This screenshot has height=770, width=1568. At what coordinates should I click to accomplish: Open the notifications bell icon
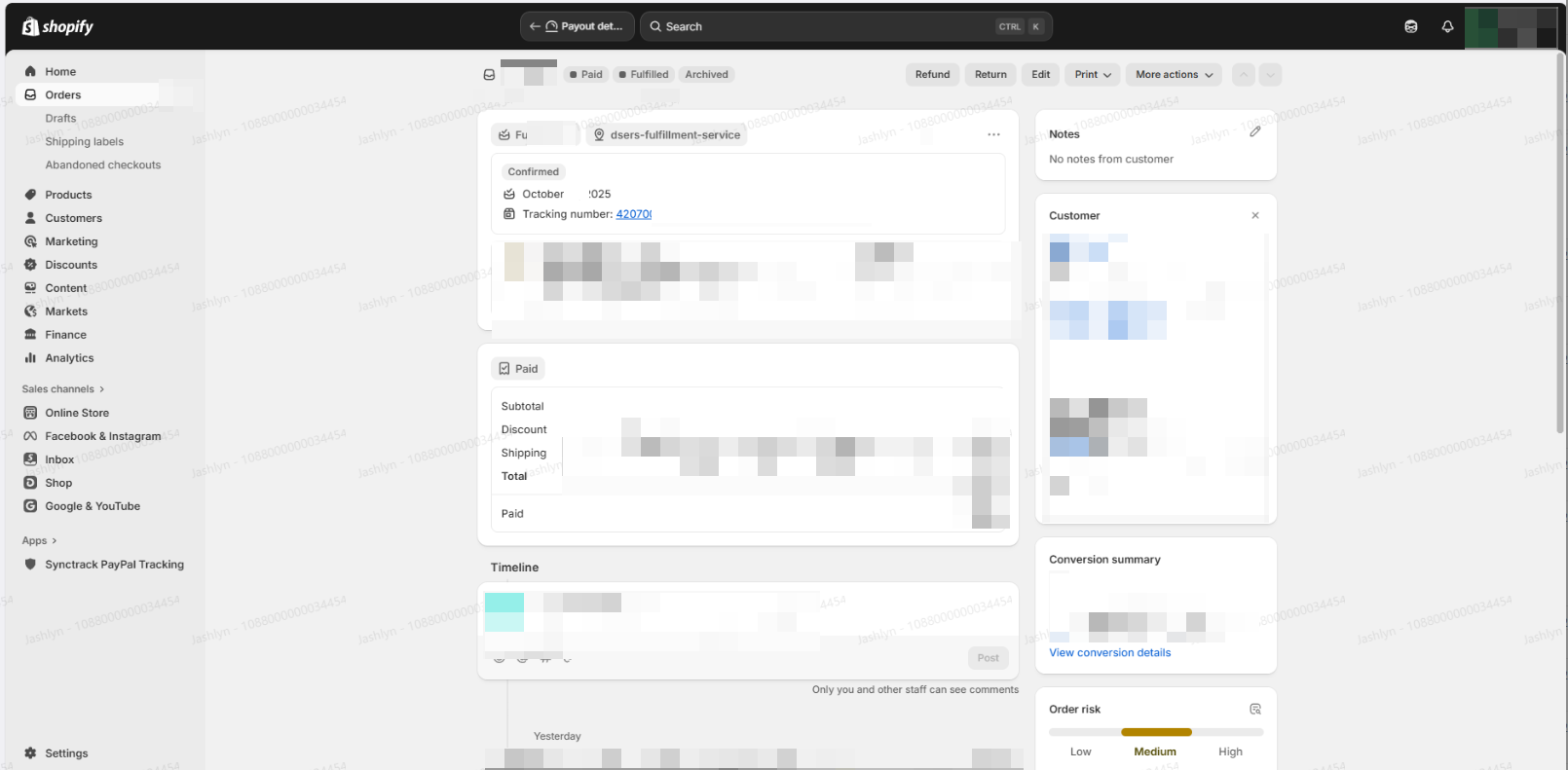1447,26
